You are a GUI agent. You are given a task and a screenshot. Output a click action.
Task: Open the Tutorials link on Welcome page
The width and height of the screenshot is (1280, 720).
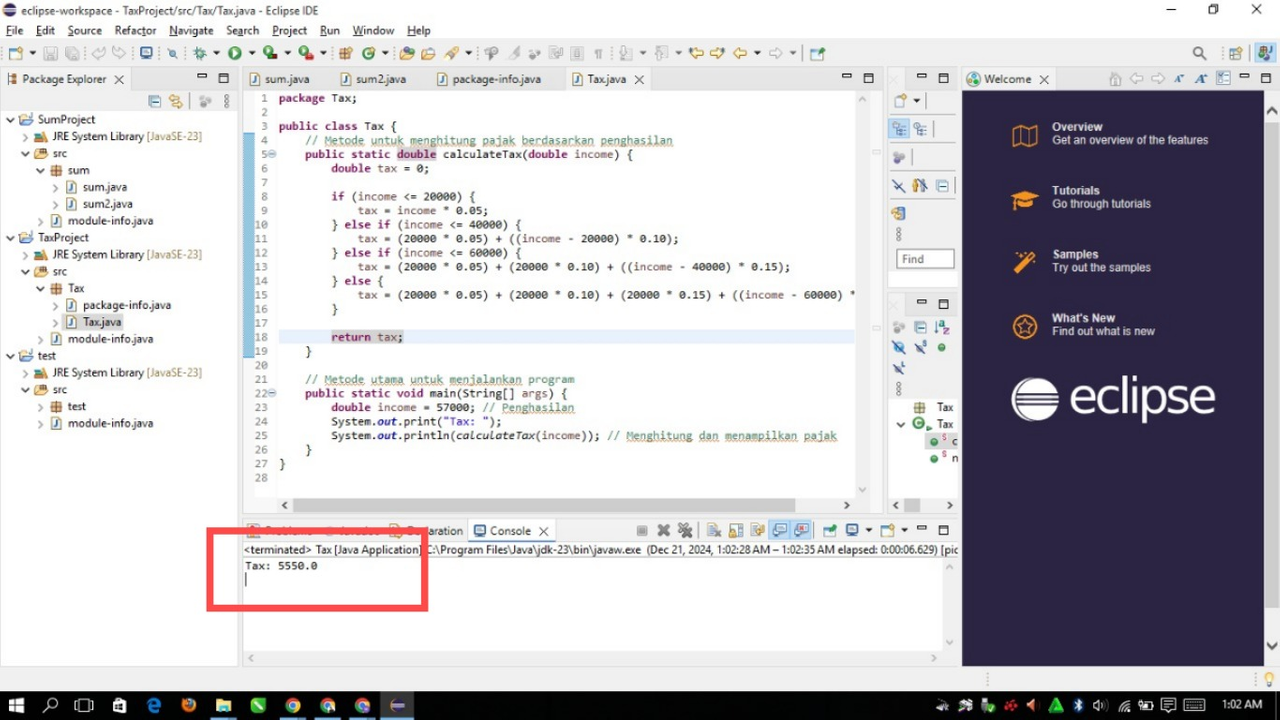click(1076, 190)
